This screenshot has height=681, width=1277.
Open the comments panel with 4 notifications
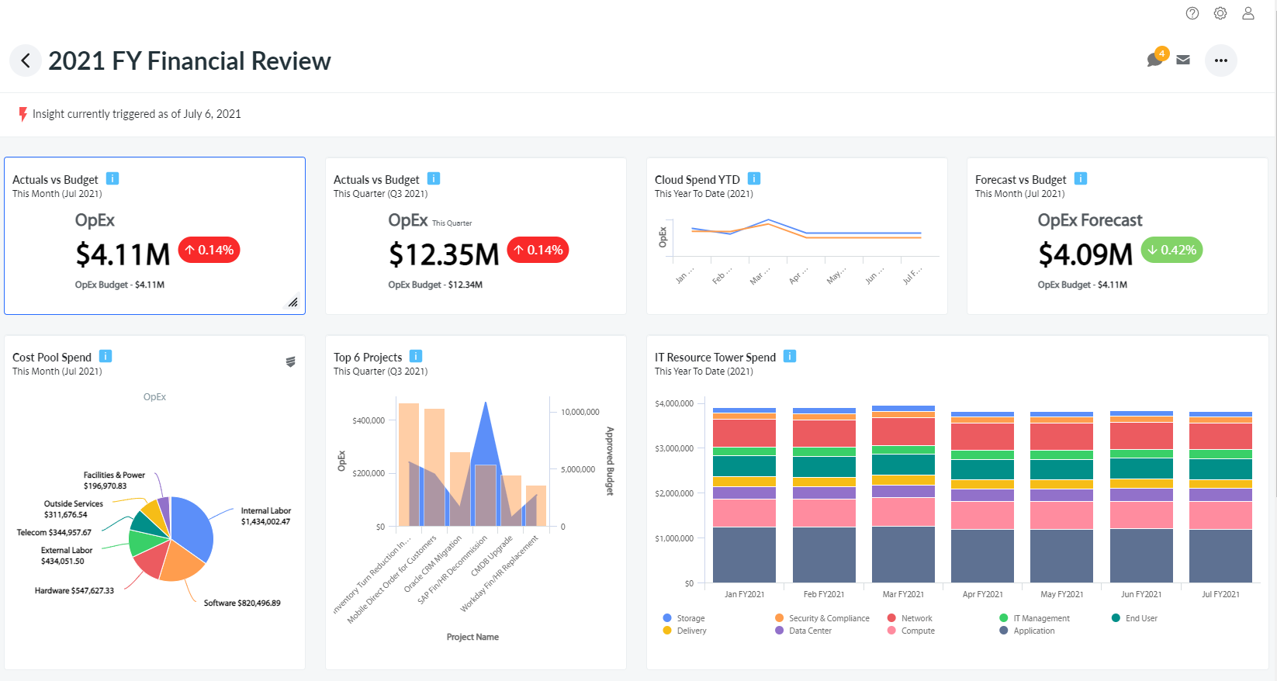pyautogui.click(x=1155, y=60)
